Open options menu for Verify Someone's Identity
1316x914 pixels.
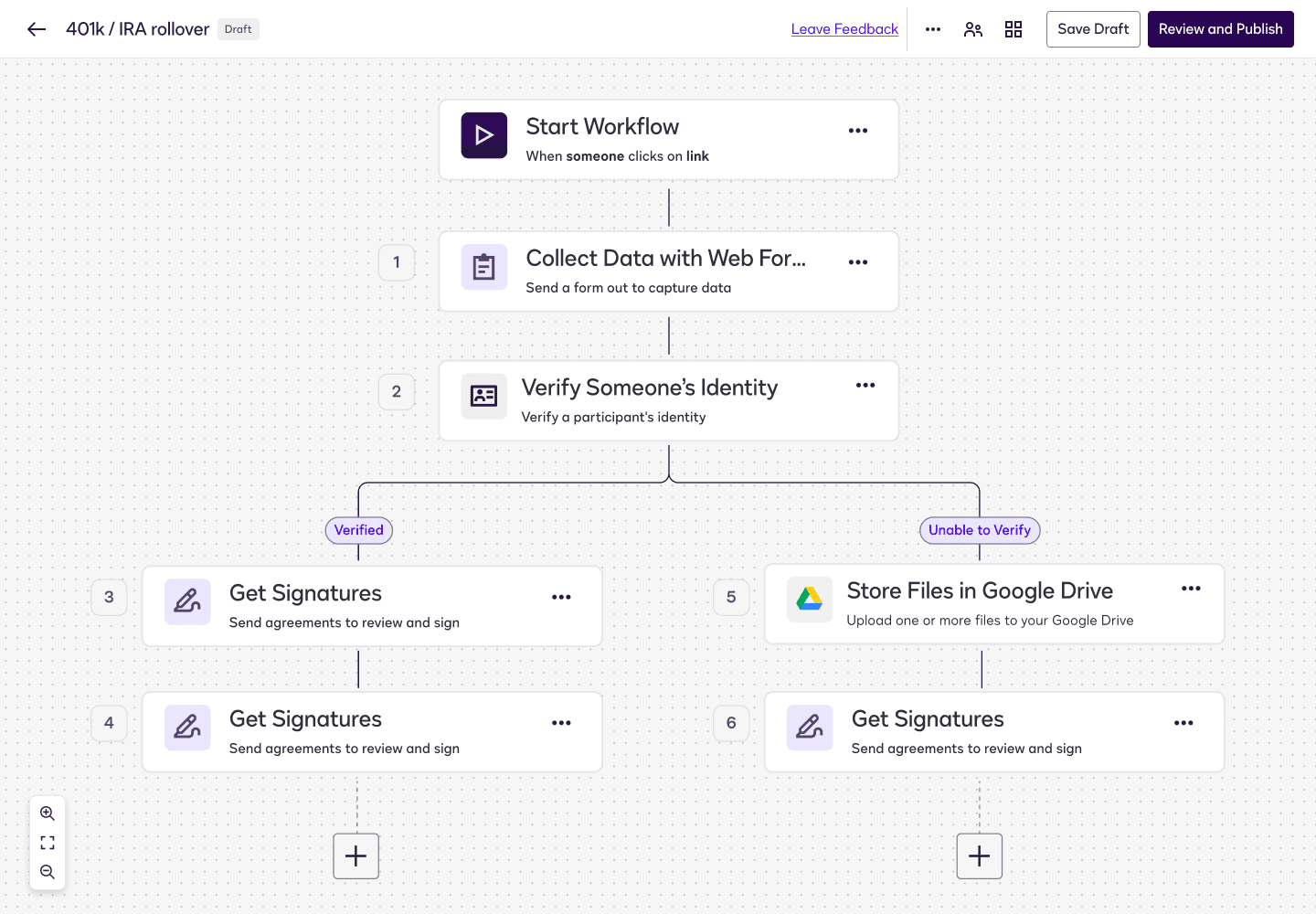click(x=865, y=386)
